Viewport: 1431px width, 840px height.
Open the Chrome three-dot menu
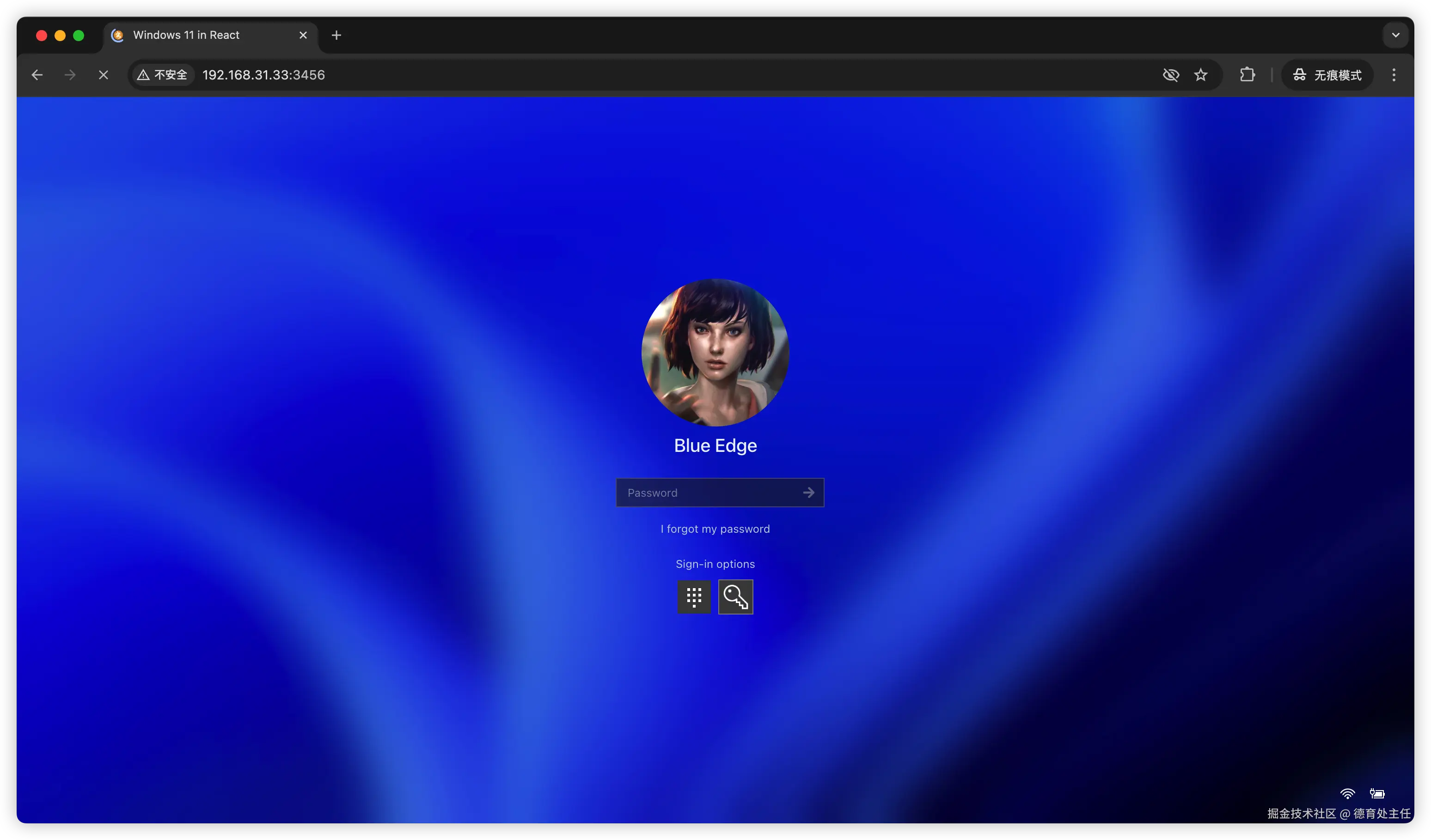[x=1394, y=75]
